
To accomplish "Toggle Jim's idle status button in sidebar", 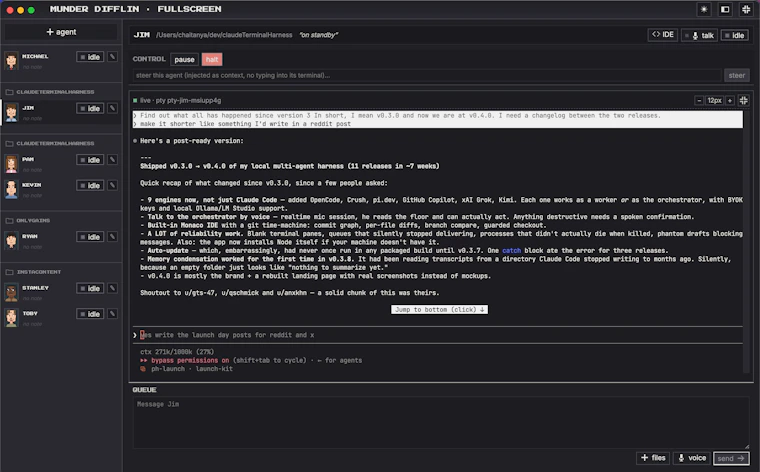I will coord(90,108).
